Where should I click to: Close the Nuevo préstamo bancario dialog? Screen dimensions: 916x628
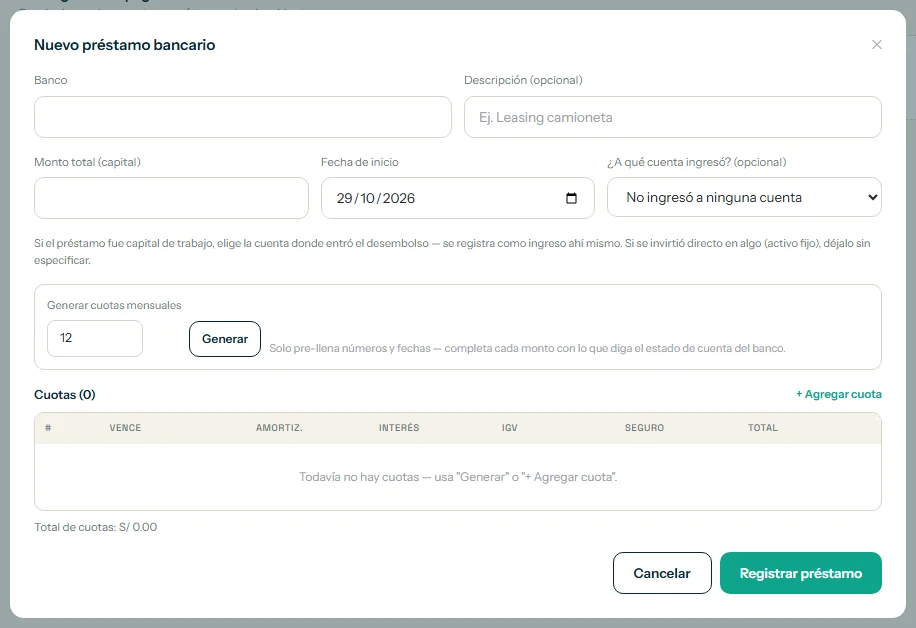point(876,45)
